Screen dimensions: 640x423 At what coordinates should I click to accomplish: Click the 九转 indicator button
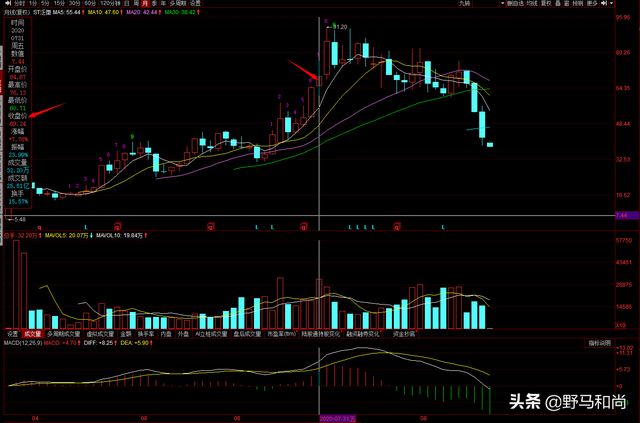[465, 3]
